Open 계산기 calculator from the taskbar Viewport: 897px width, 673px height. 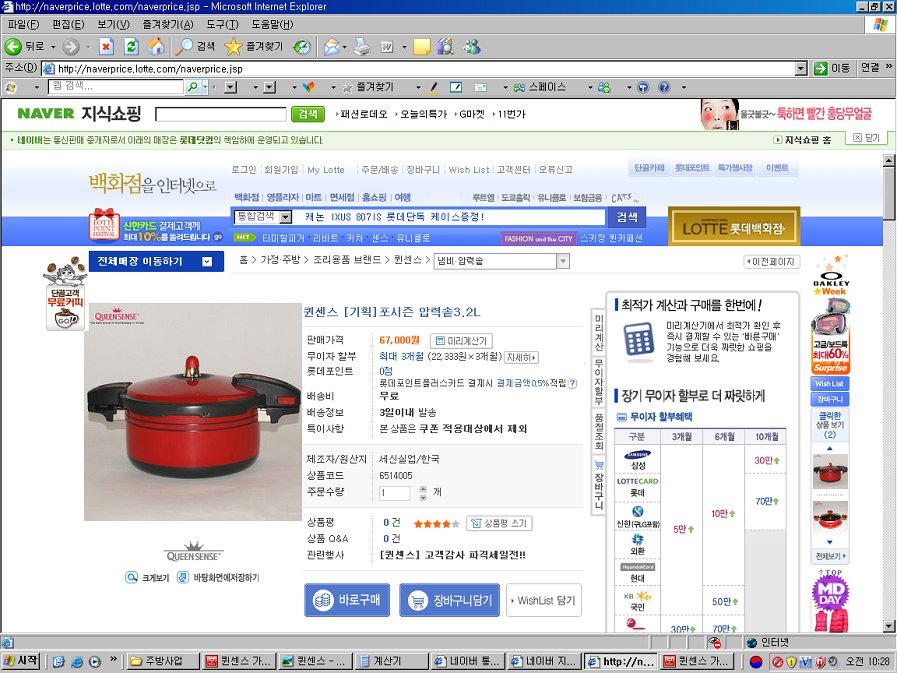click(x=391, y=661)
